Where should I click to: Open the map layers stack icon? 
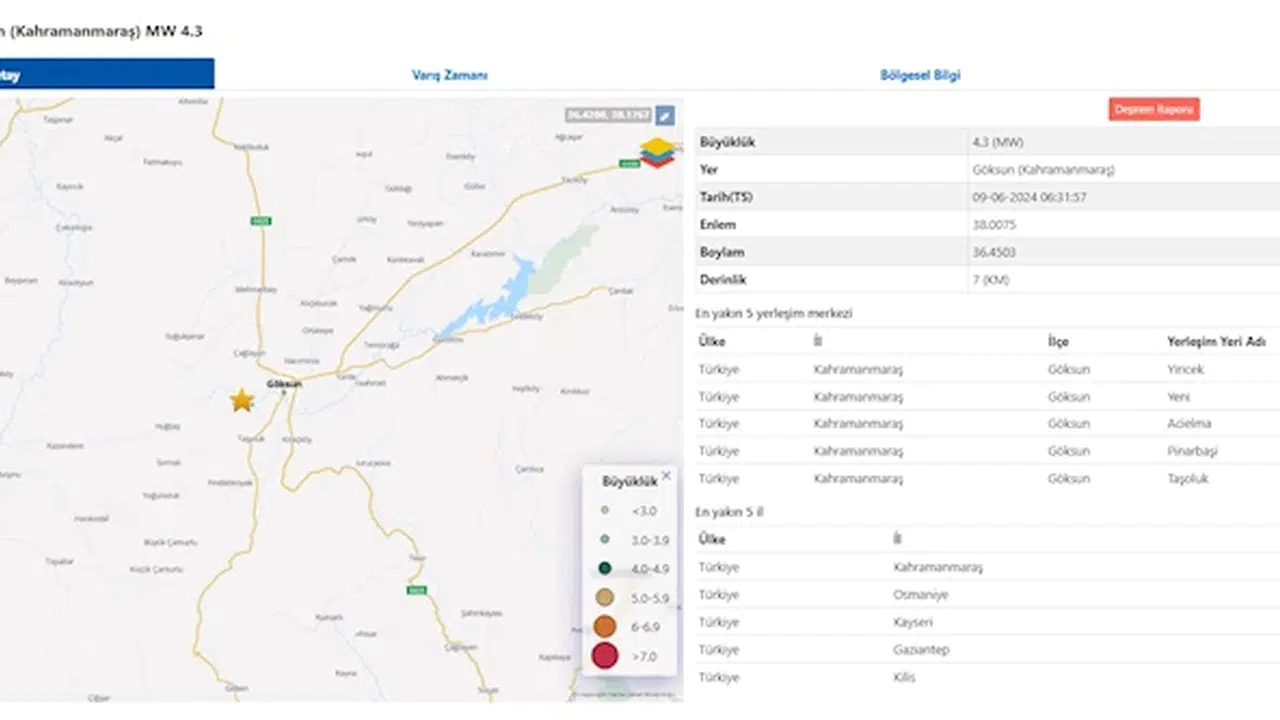click(x=657, y=152)
